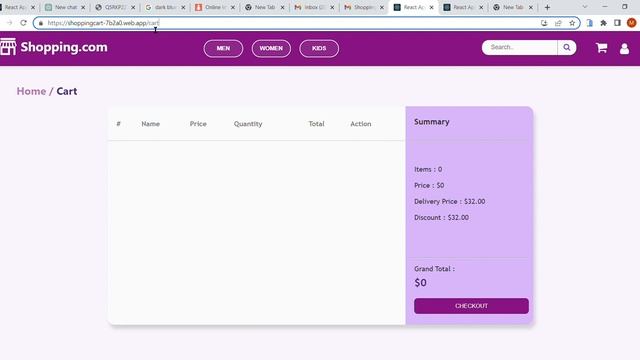Viewport: 640px width, 360px height.
Task: Click 'Discount : $32.00' text
Action: [x=441, y=218]
